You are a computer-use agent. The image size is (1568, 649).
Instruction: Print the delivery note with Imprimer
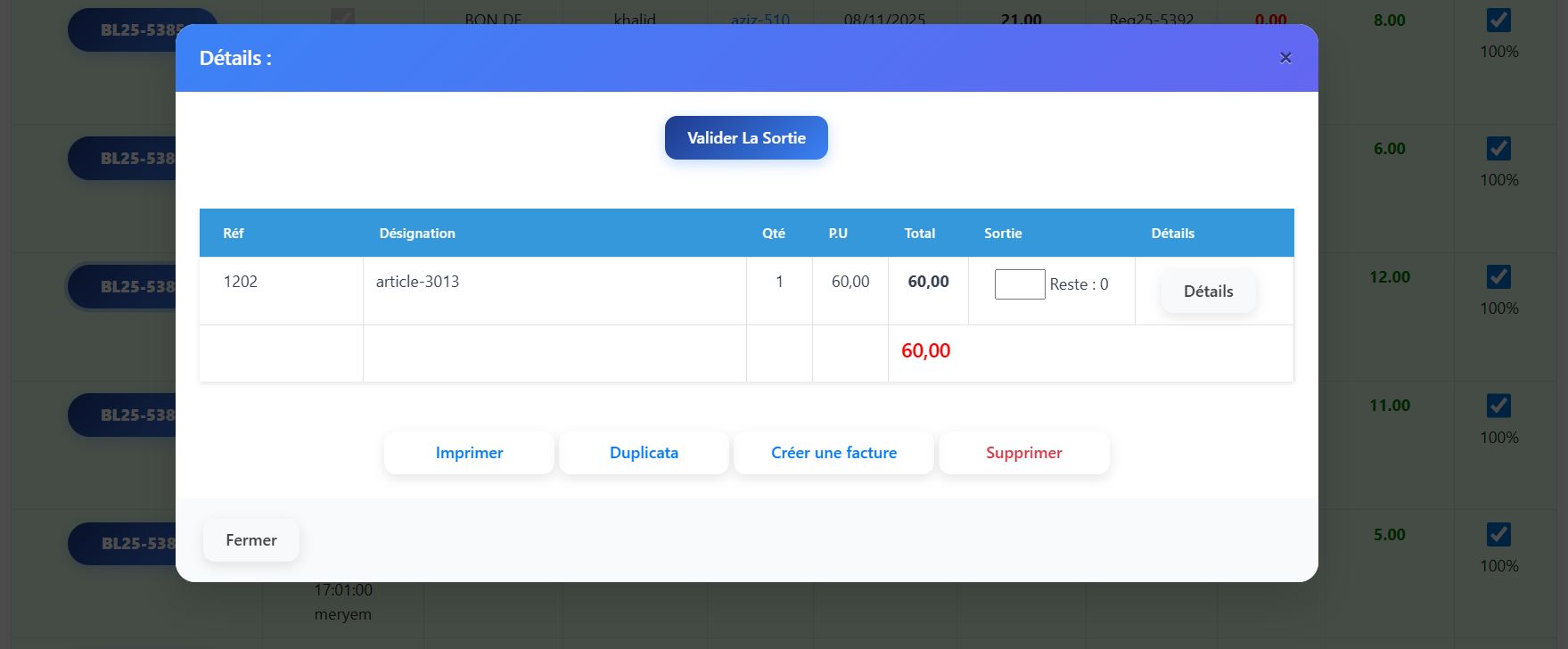[x=469, y=453]
